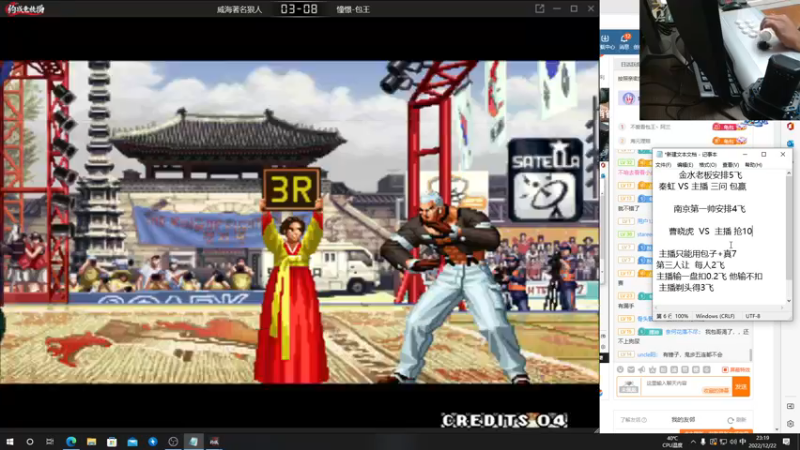Click the megaphone icon in chat toolbar
This screenshot has height=450, width=800.
(642, 369)
